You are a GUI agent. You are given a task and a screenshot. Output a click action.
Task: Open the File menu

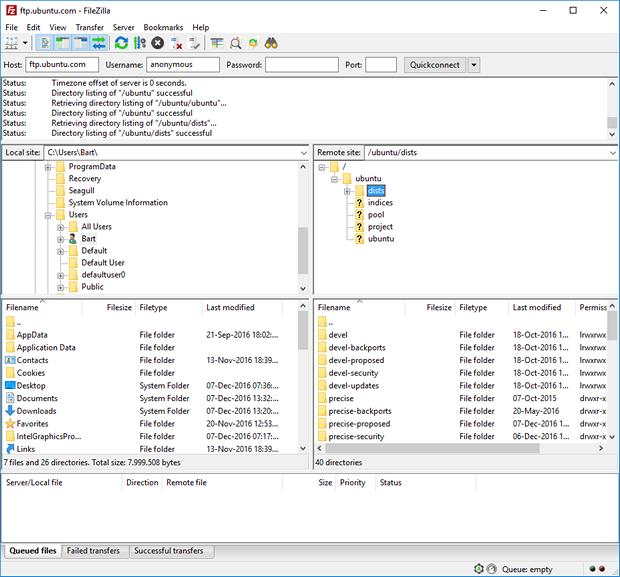point(11,27)
